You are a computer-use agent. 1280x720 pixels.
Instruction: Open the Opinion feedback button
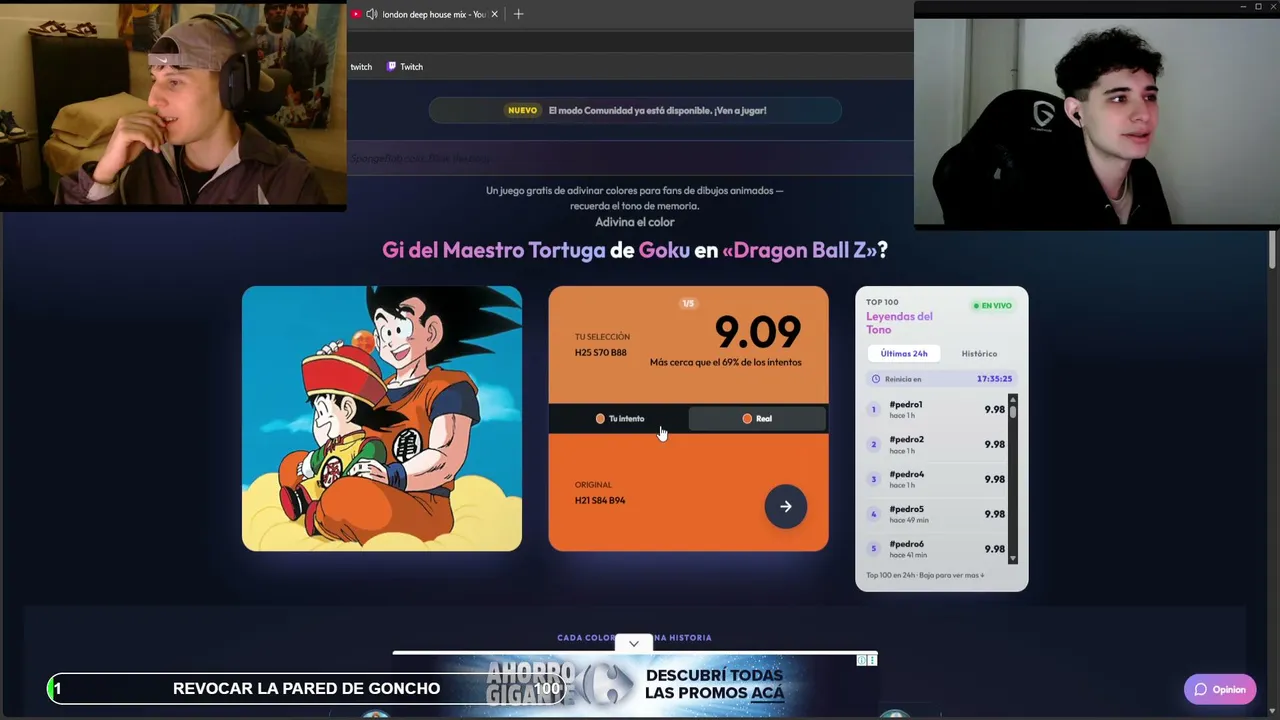pos(1220,689)
